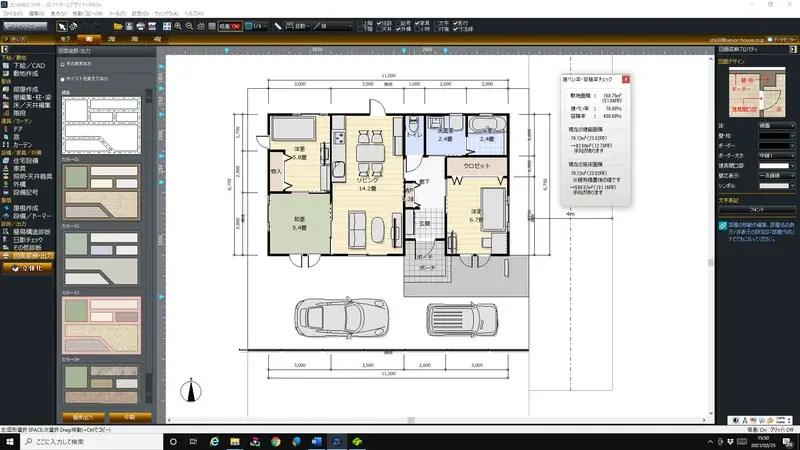Select the ドア door tool
The height and width of the screenshot is (450, 800).
[x=17, y=129]
